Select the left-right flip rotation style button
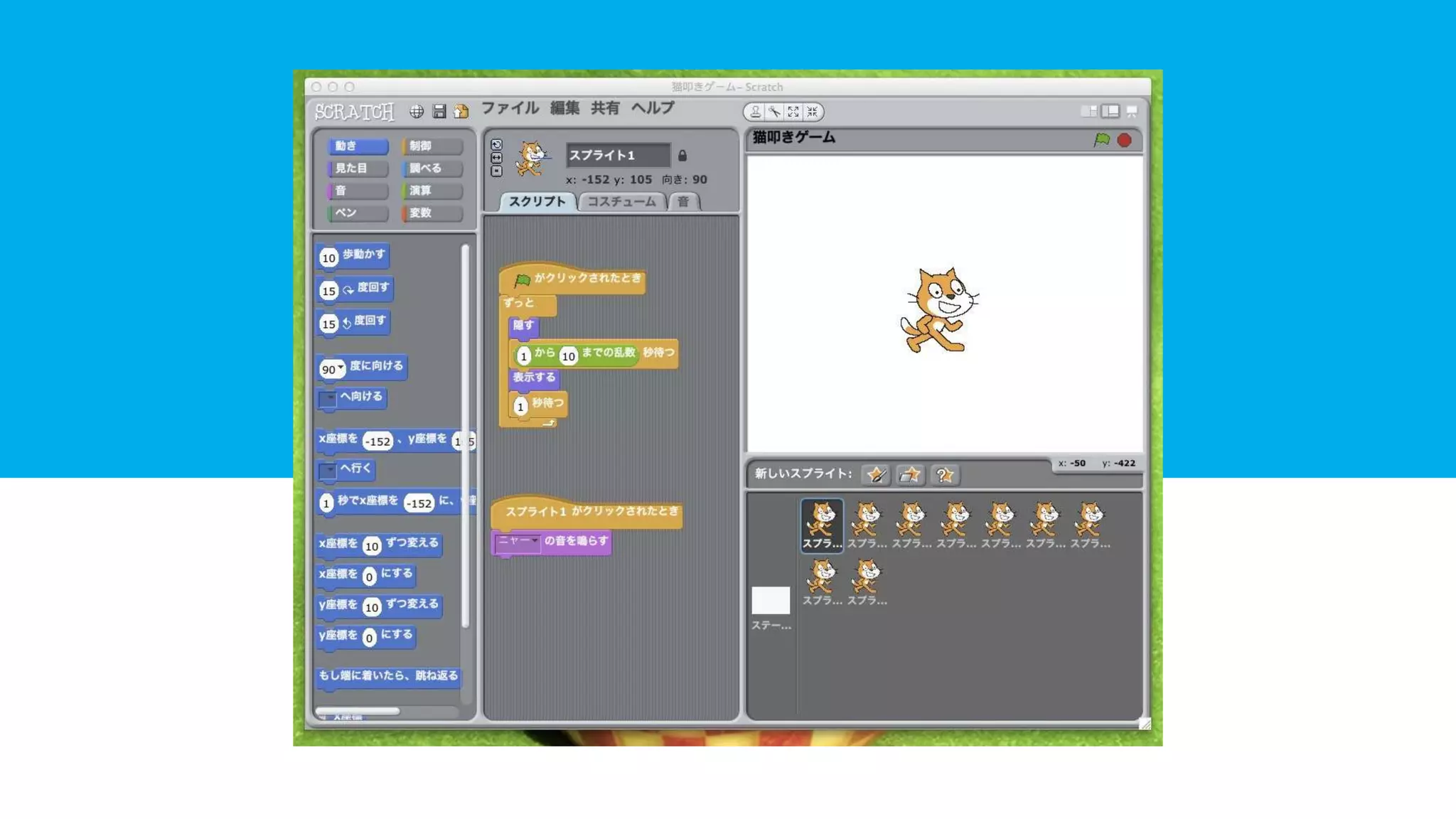This screenshot has height=819, width=1456. (496, 158)
